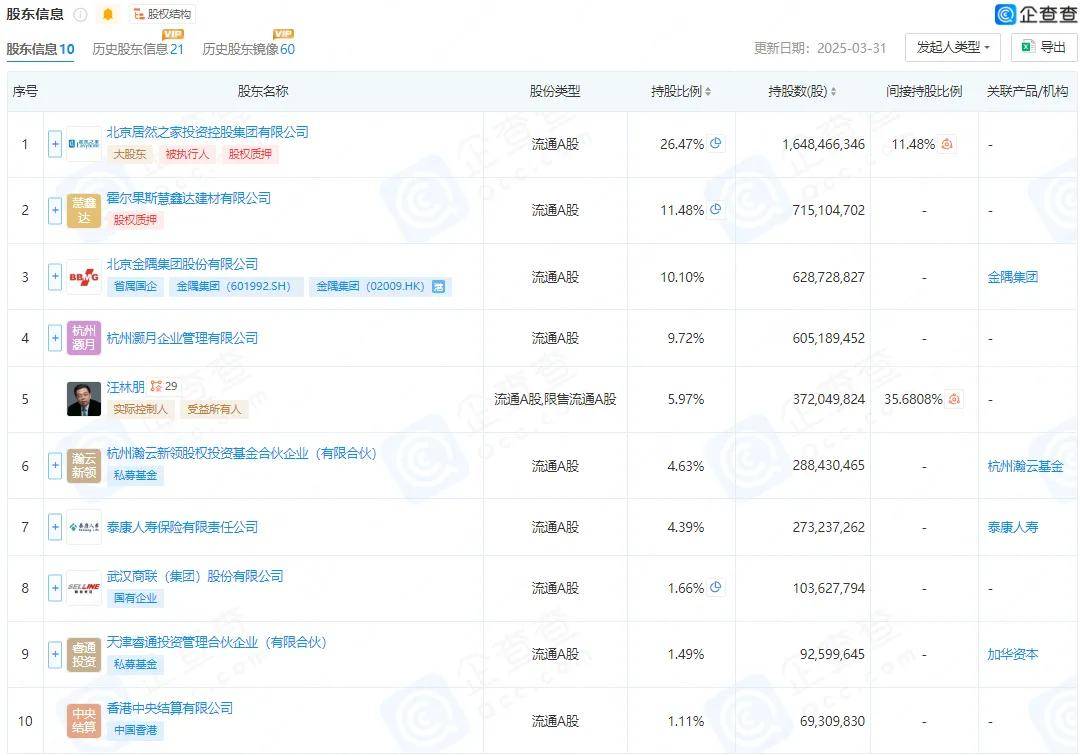Click the path icon beside 35.6808%
1080x756 pixels.
[x=954, y=399]
